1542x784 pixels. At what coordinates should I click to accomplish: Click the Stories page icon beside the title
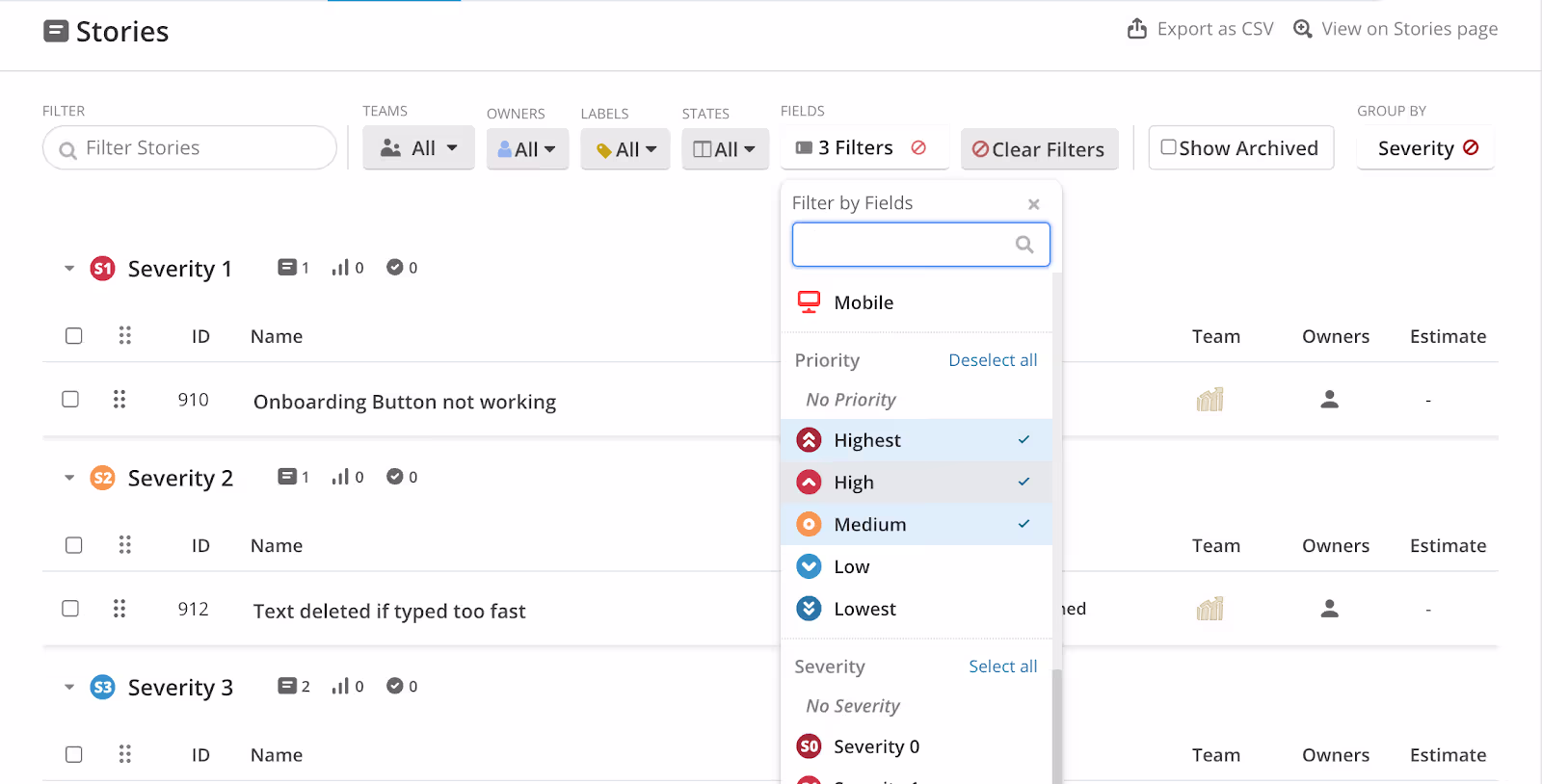56,32
